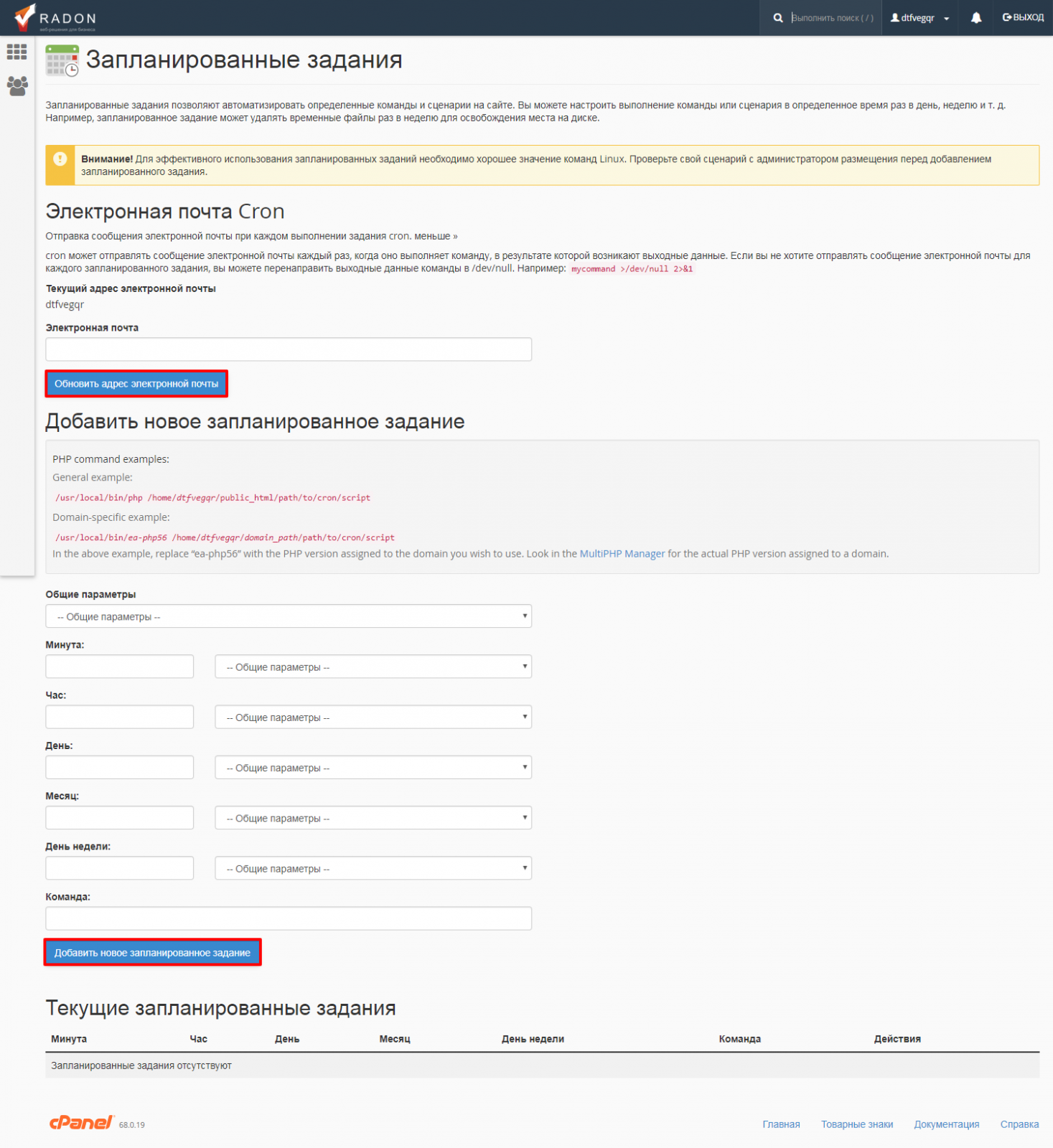This screenshot has height=1148, width=1053.
Task: Click the День text field
Action: [120, 767]
